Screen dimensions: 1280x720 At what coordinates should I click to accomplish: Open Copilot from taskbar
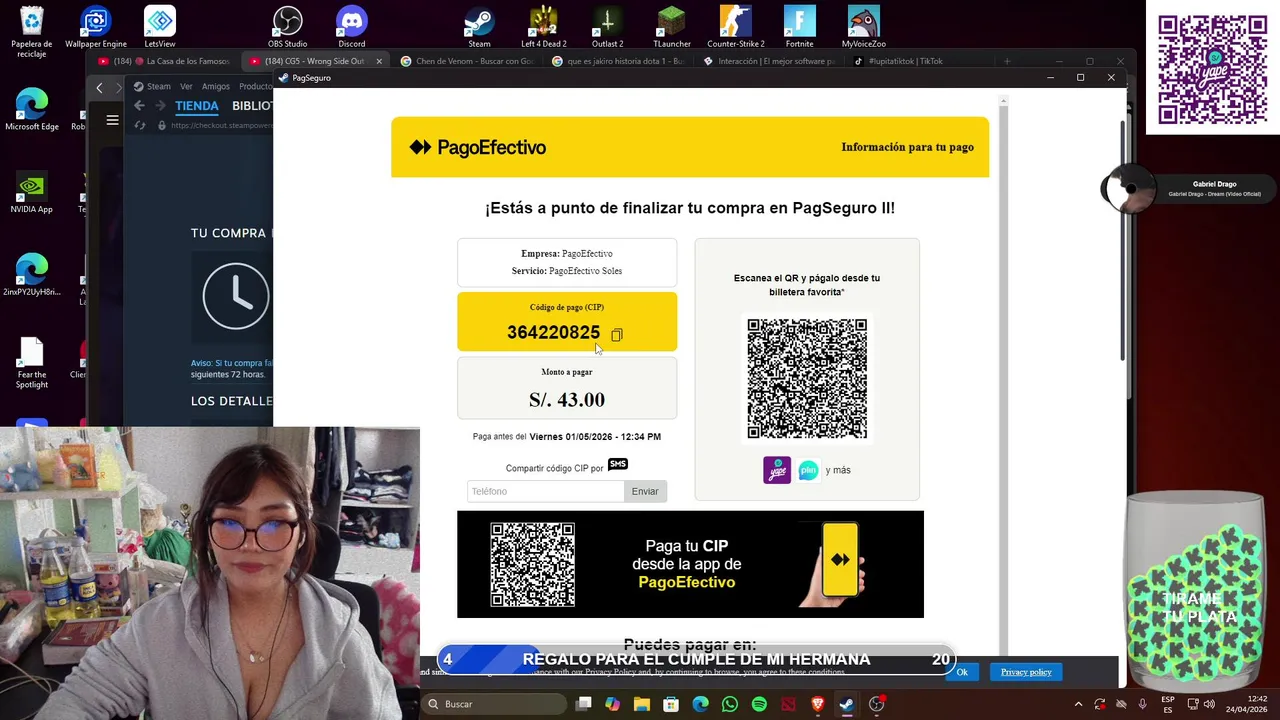click(612, 704)
